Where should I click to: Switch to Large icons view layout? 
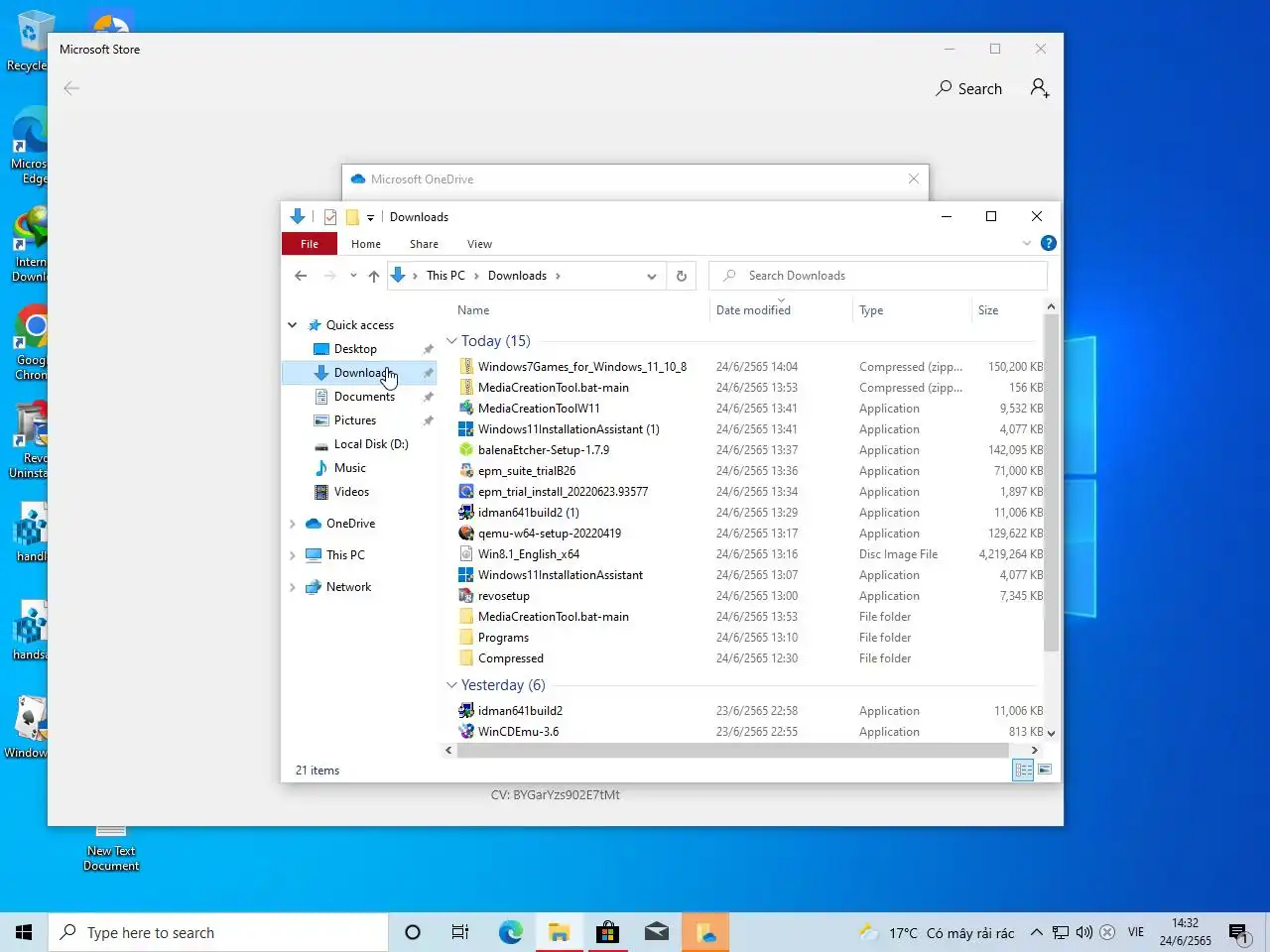[1044, 771]
